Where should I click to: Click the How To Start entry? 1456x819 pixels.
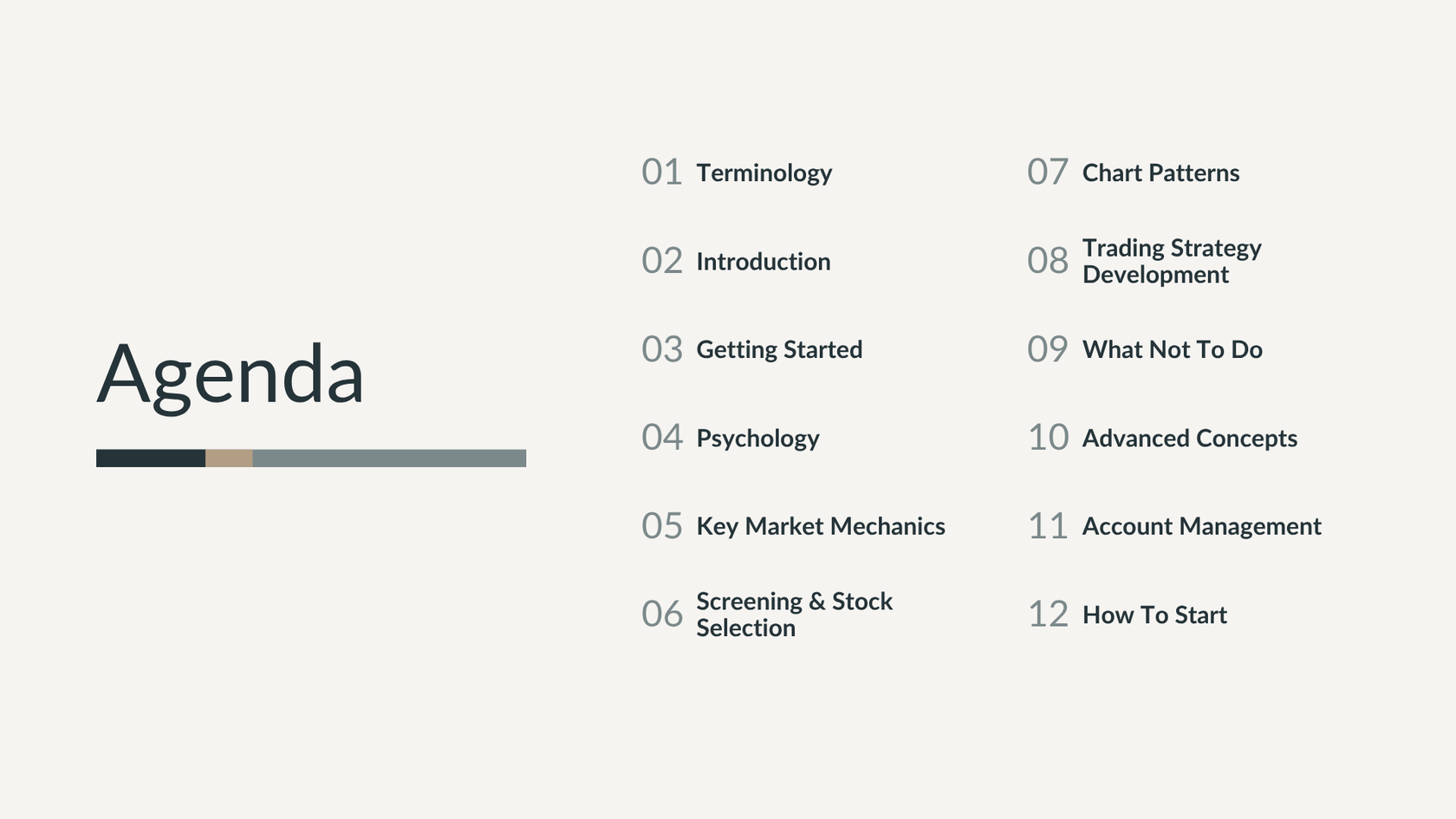(1154, 615)
